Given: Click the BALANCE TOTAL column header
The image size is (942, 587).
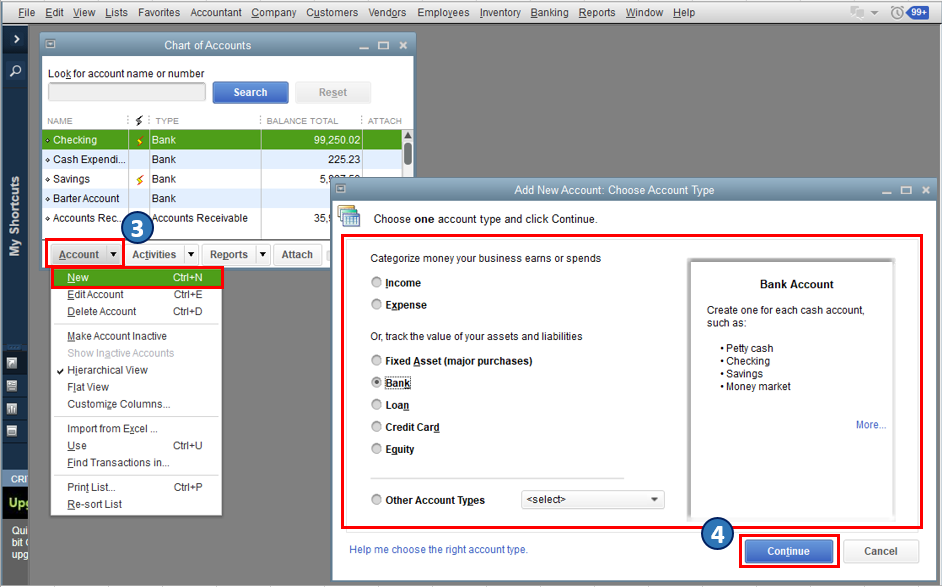Looking at the screenshot, I should pyautogui.click(x=302, y=121).
